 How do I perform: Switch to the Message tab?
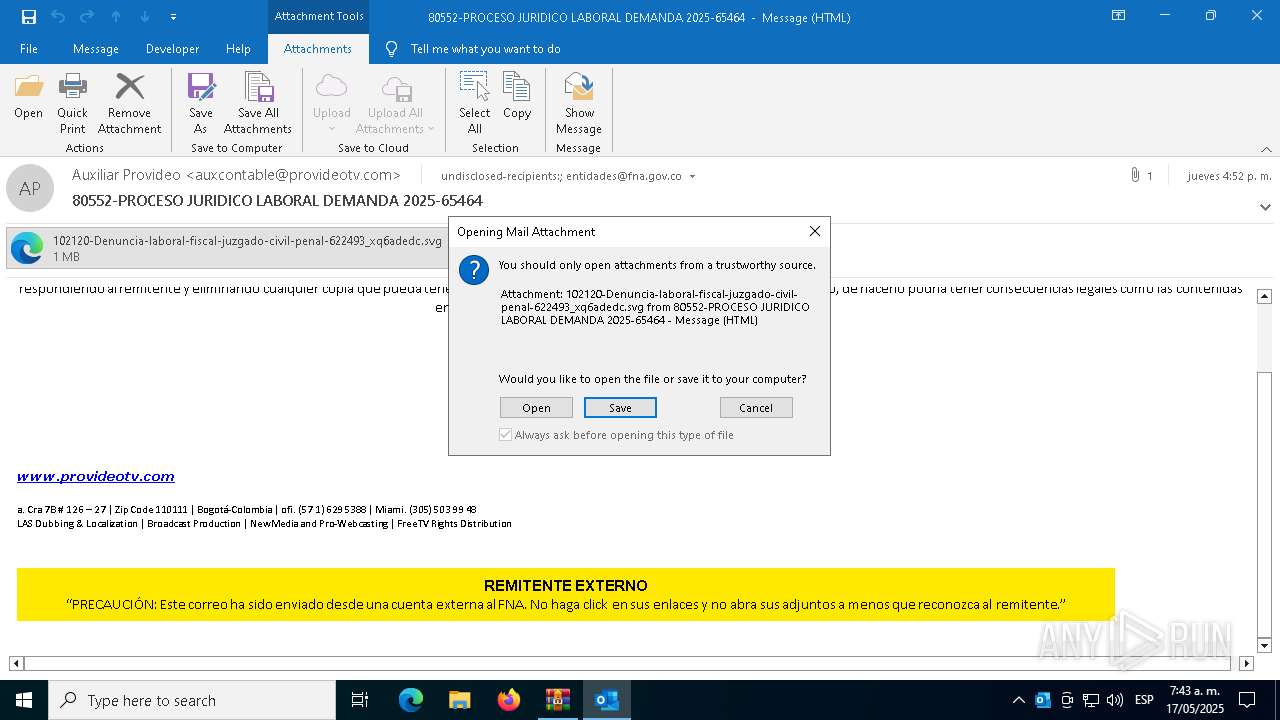96,49
